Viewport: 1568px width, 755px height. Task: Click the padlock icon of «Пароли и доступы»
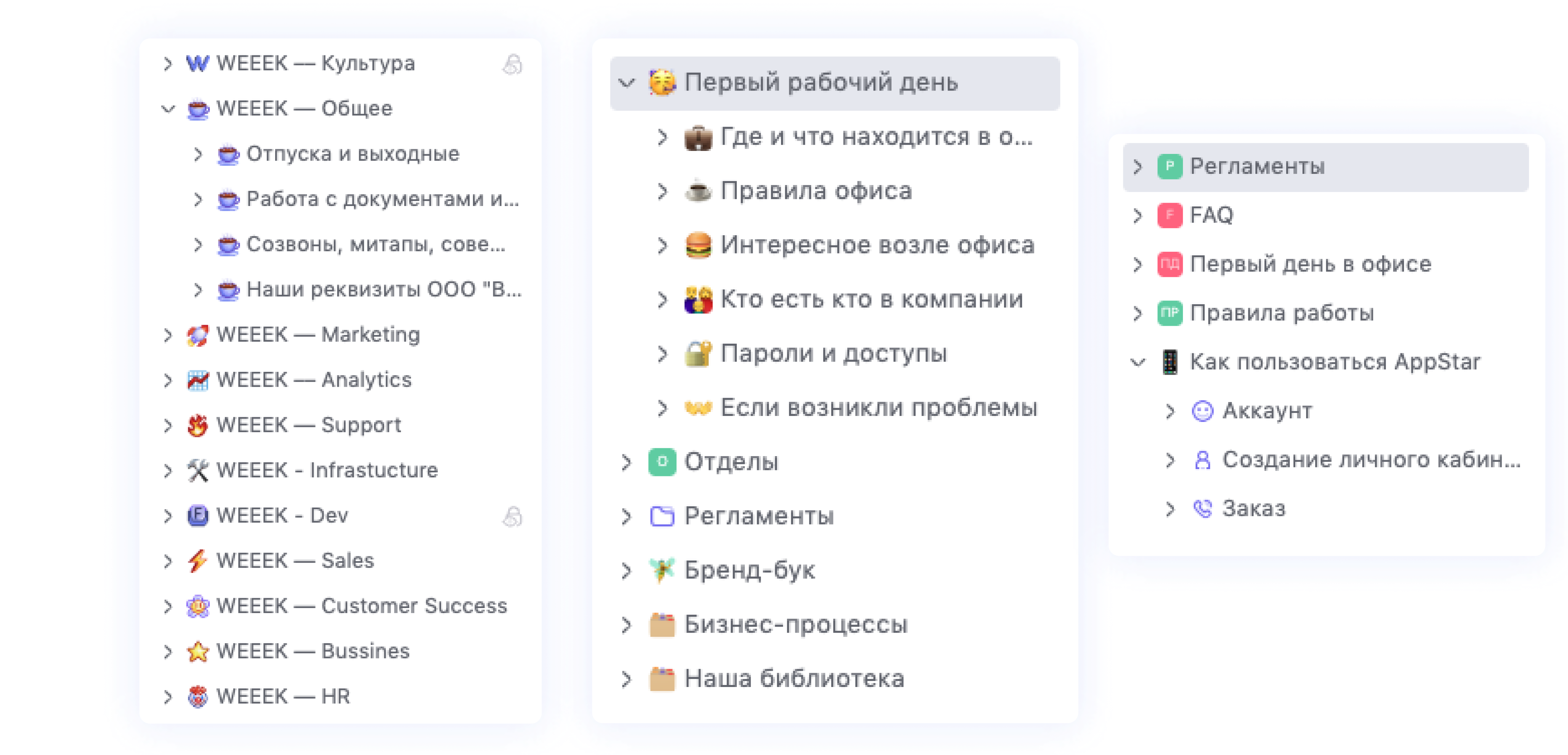(699, 353)
